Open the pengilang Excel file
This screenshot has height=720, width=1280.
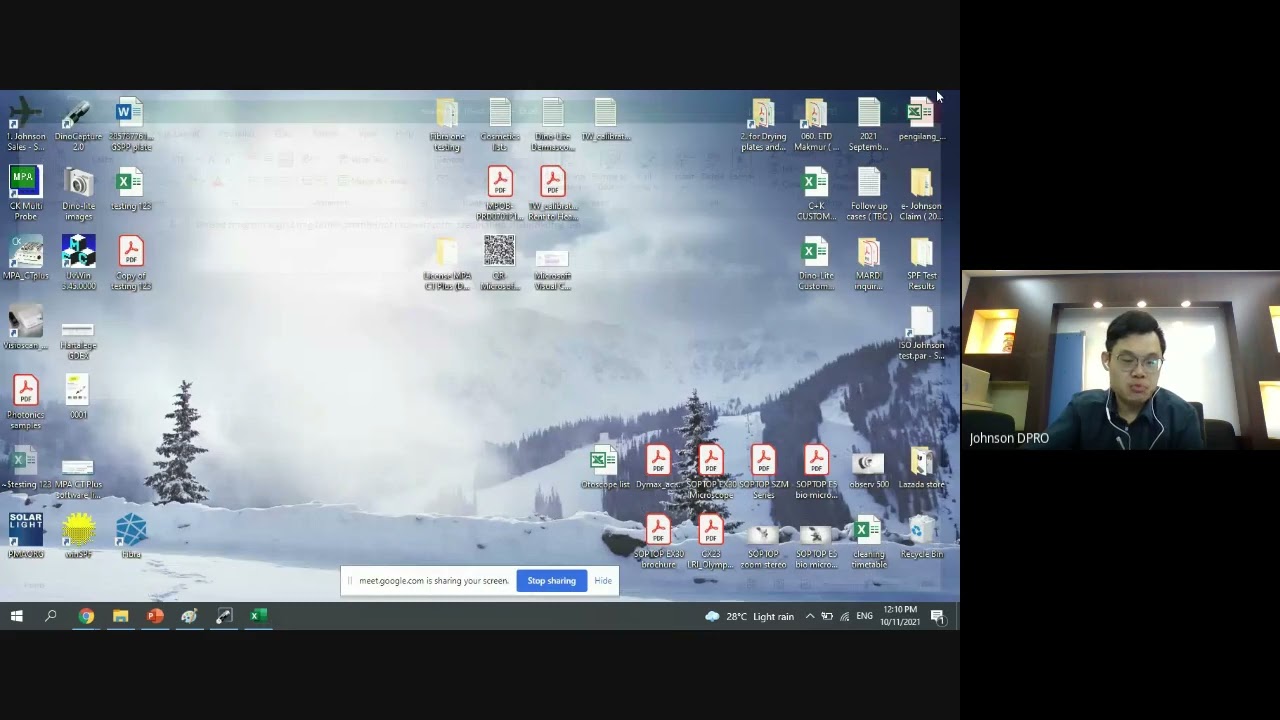[921, 120]
